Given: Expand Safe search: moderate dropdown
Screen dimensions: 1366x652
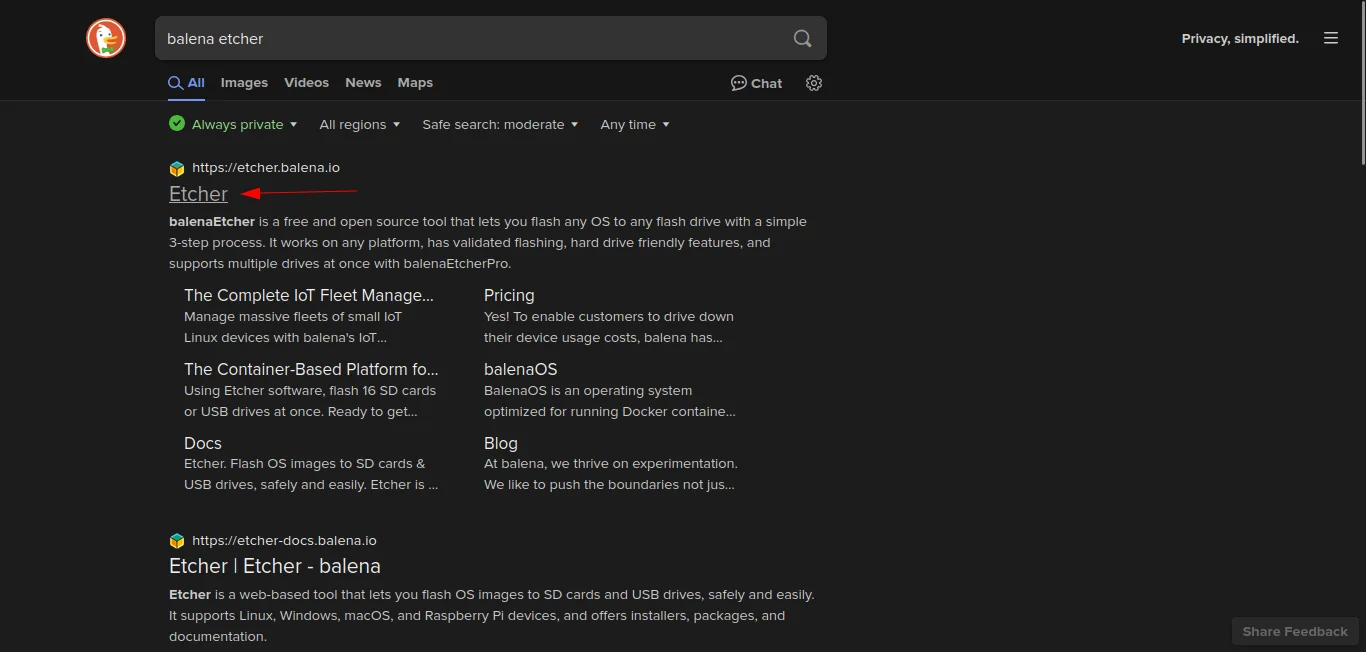Looking at the screenshot, I should 500,124.
